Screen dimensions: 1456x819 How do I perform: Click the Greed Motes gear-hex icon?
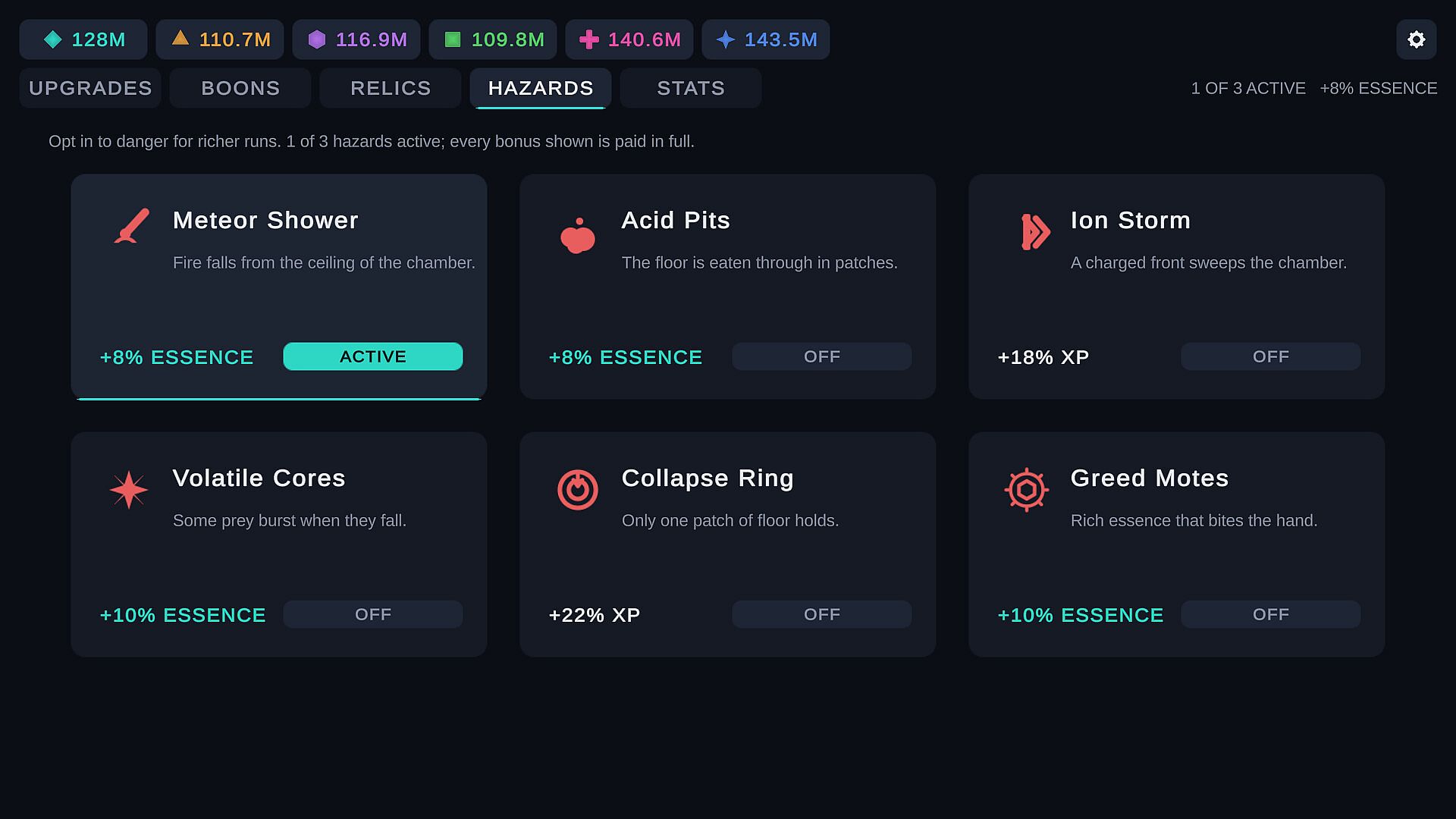(x=1026, y=490)
